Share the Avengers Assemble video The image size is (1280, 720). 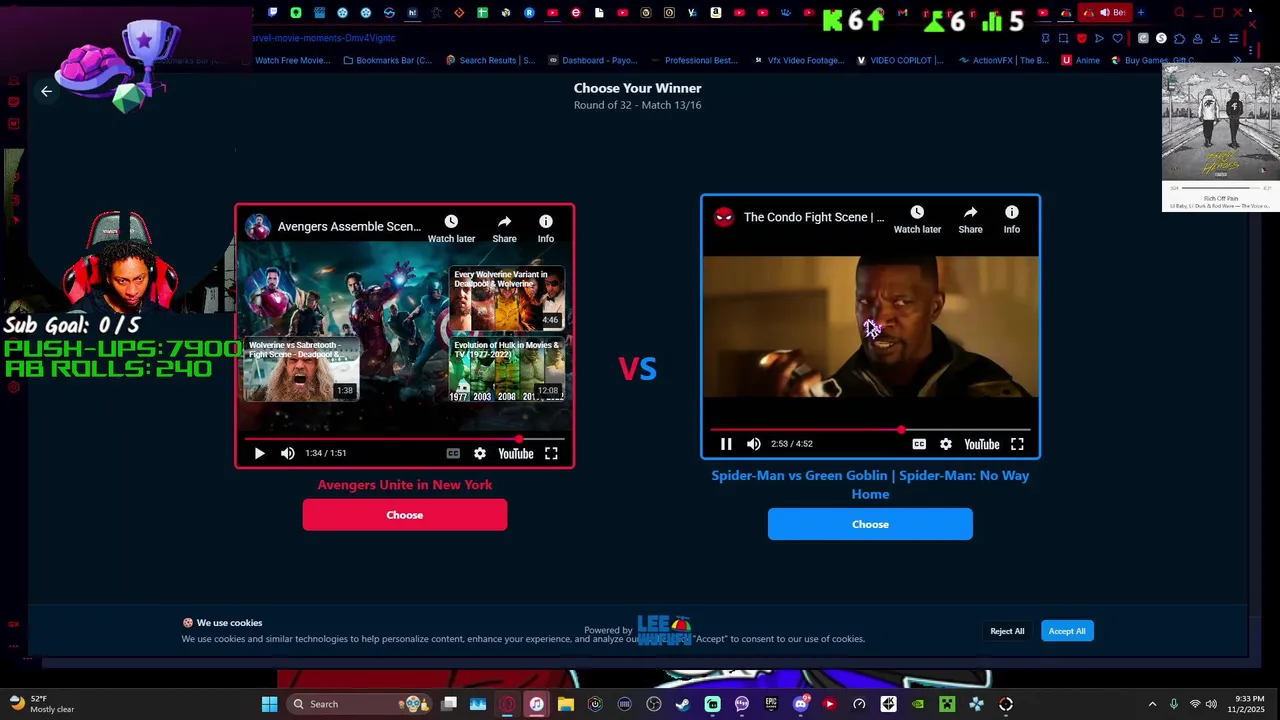click(504, 228)
